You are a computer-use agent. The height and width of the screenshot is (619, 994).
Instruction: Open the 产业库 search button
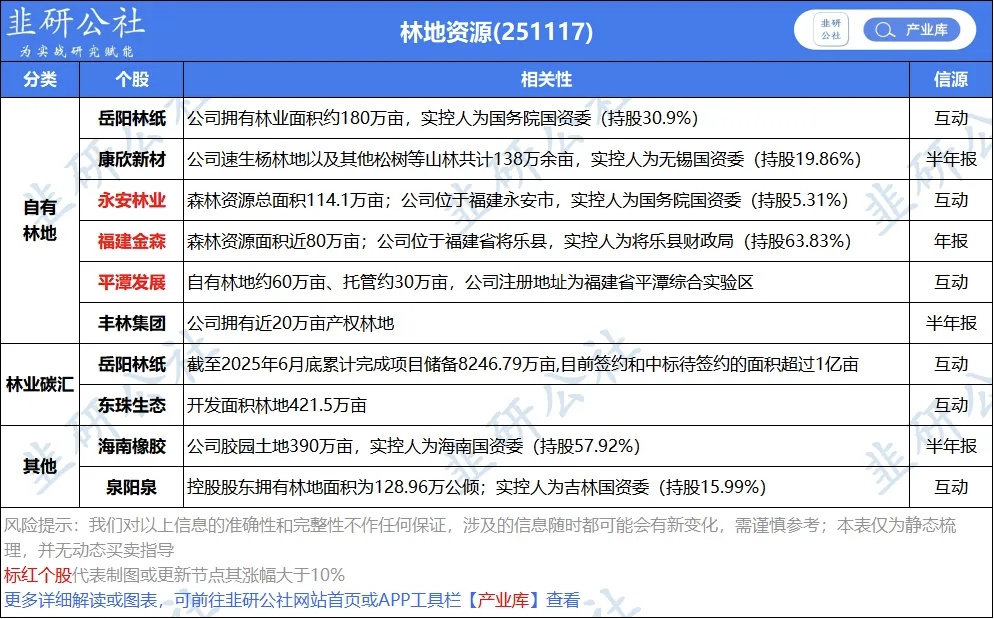pyautogui.click(x=912, y=30)
